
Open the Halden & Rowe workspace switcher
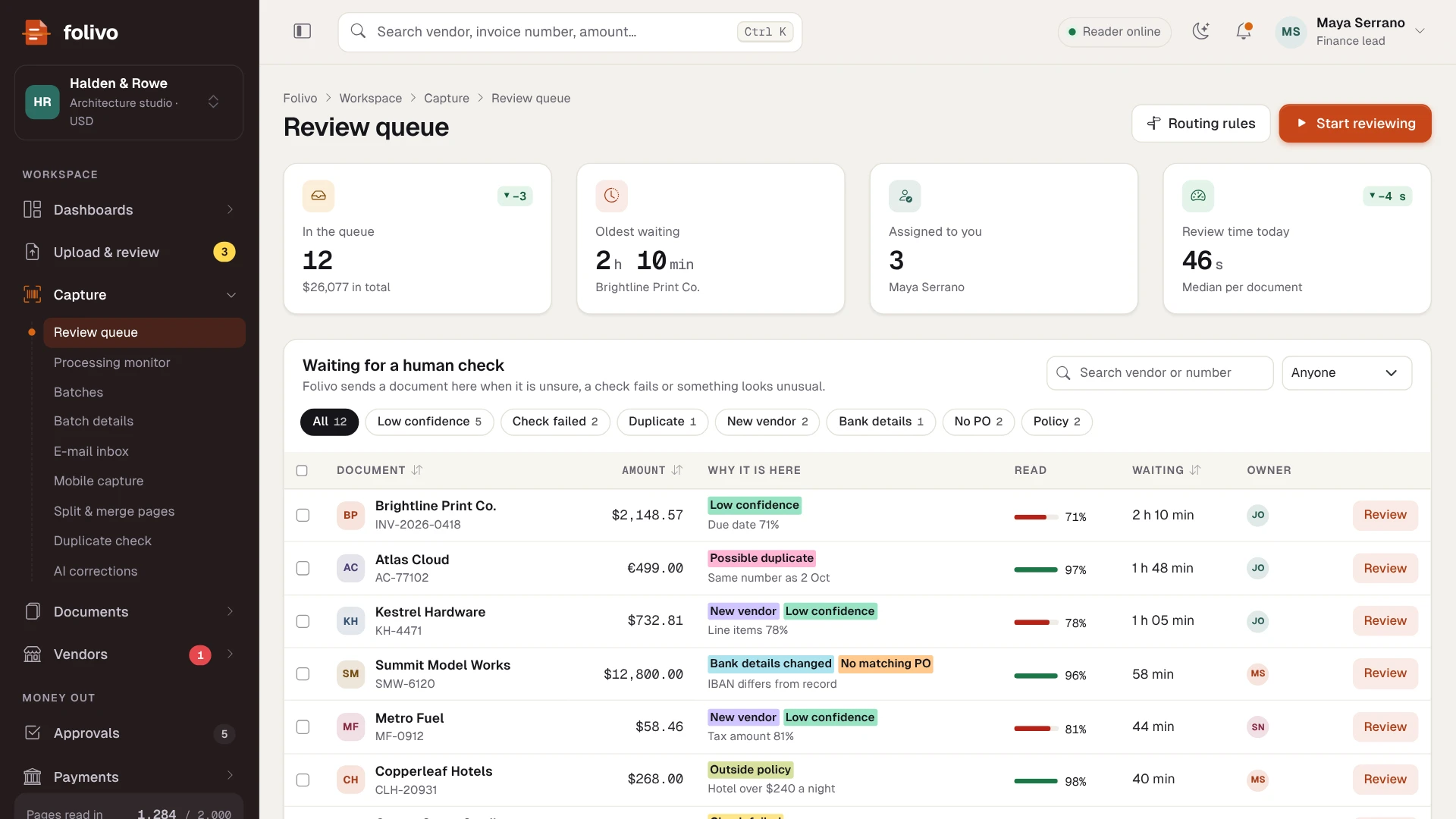(x=129, y=102)
